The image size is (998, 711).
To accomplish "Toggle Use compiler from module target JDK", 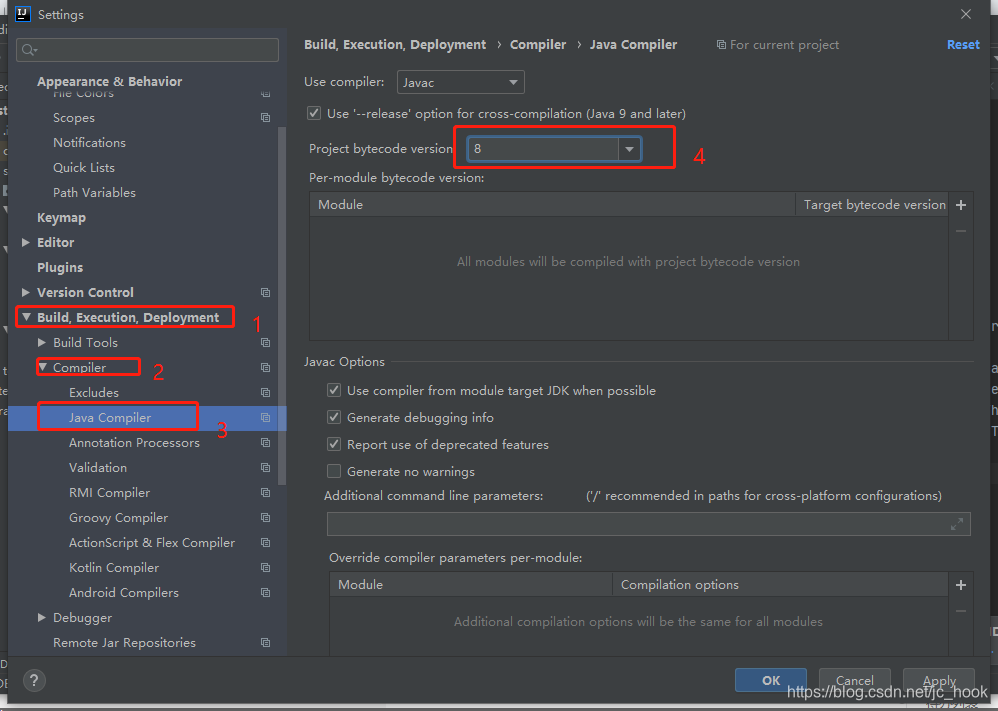I will point(334,390).
